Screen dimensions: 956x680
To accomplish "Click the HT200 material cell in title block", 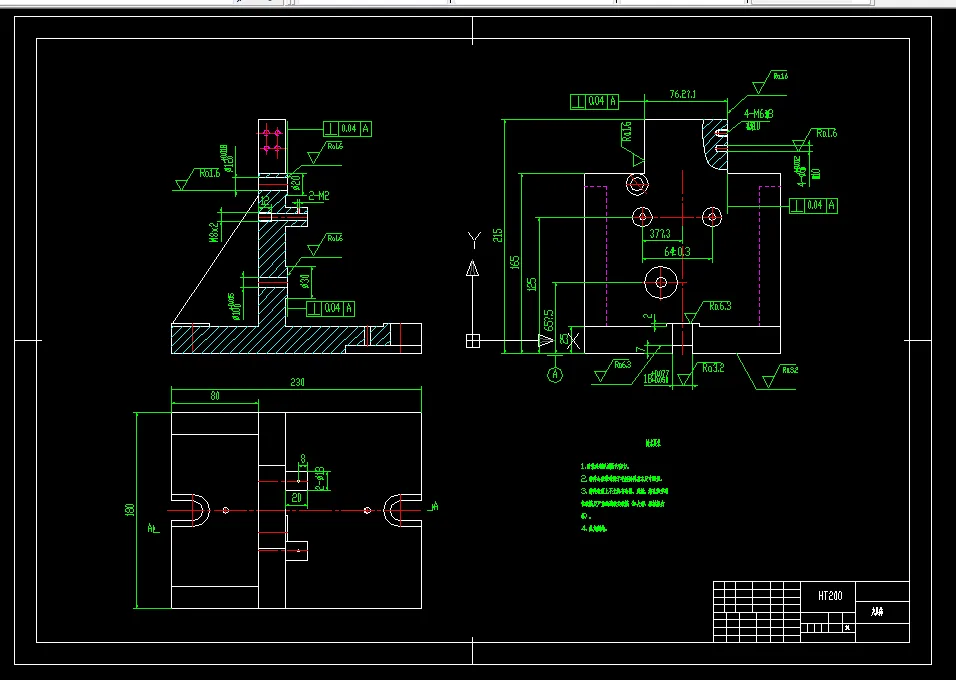I will (830, 596).
